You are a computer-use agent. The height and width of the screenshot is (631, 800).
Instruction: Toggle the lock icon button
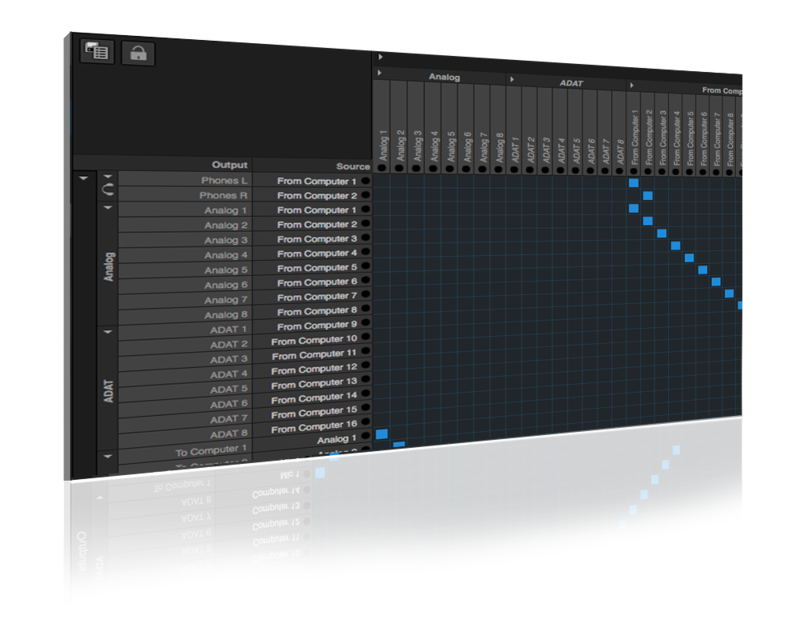pos(138,53)
